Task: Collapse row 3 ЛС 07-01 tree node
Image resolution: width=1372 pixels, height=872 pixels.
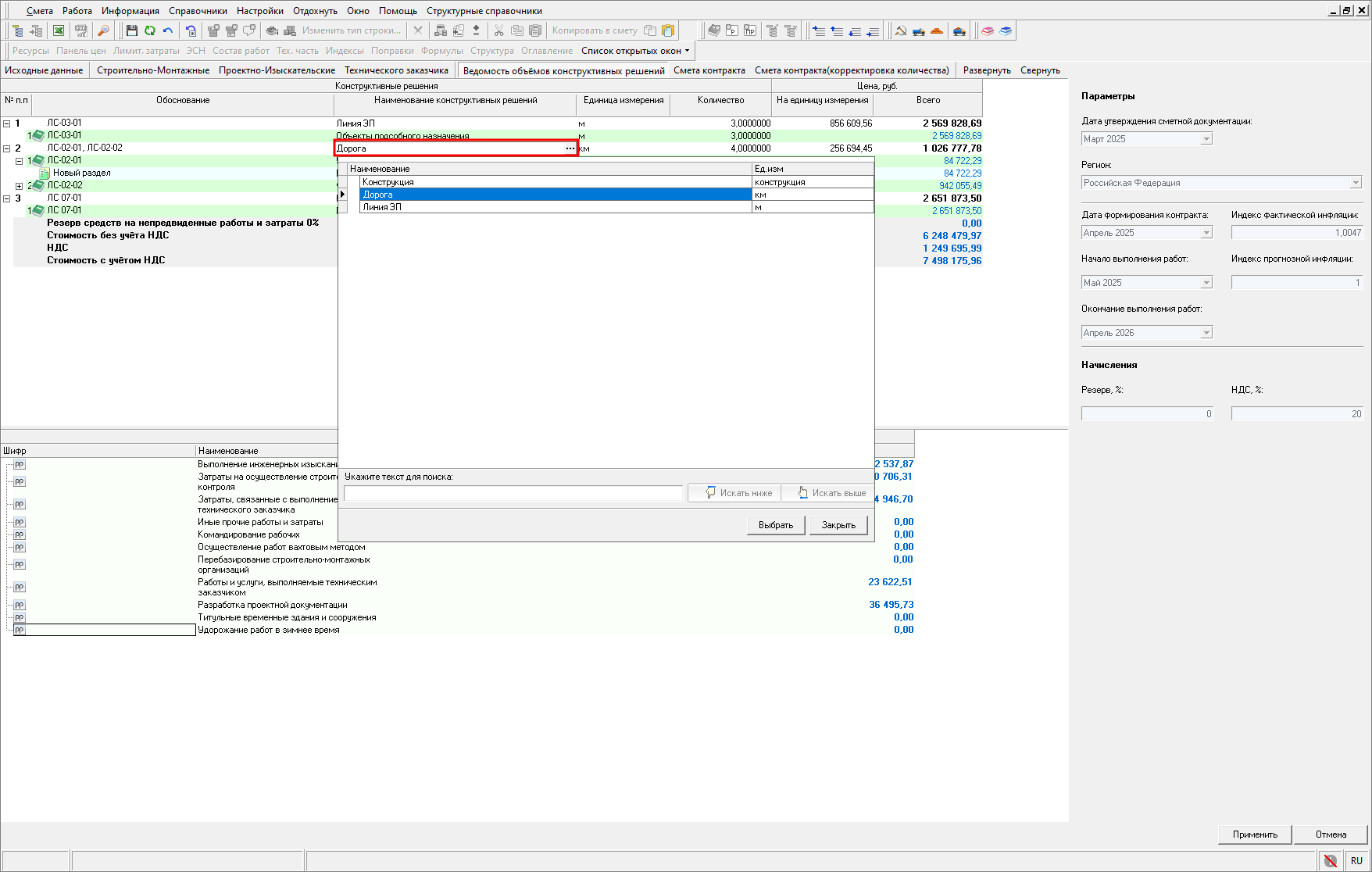Action: pos(7,198)
